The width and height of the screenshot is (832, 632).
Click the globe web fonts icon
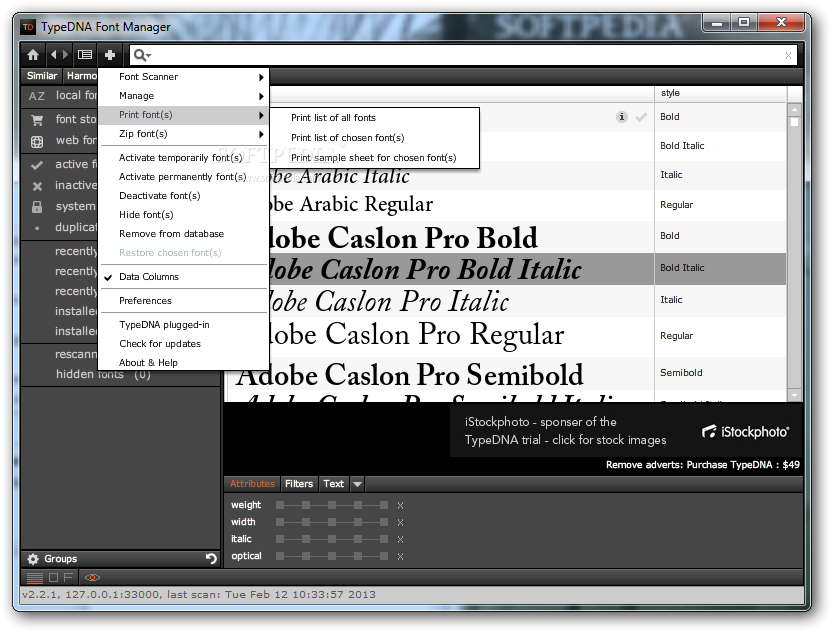(x=37, y=142)
